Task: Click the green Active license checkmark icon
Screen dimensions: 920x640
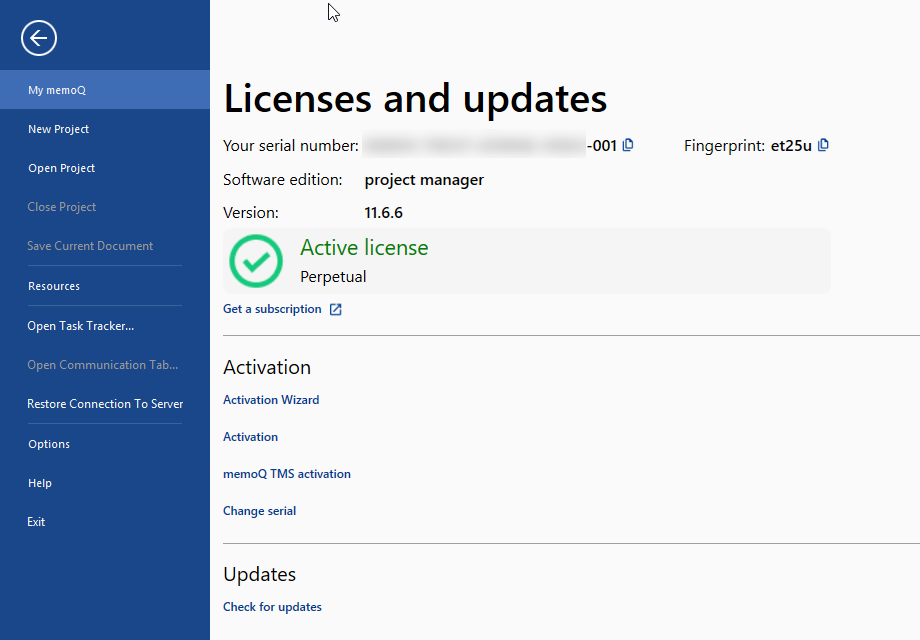Action: click(x=256, y=261)
